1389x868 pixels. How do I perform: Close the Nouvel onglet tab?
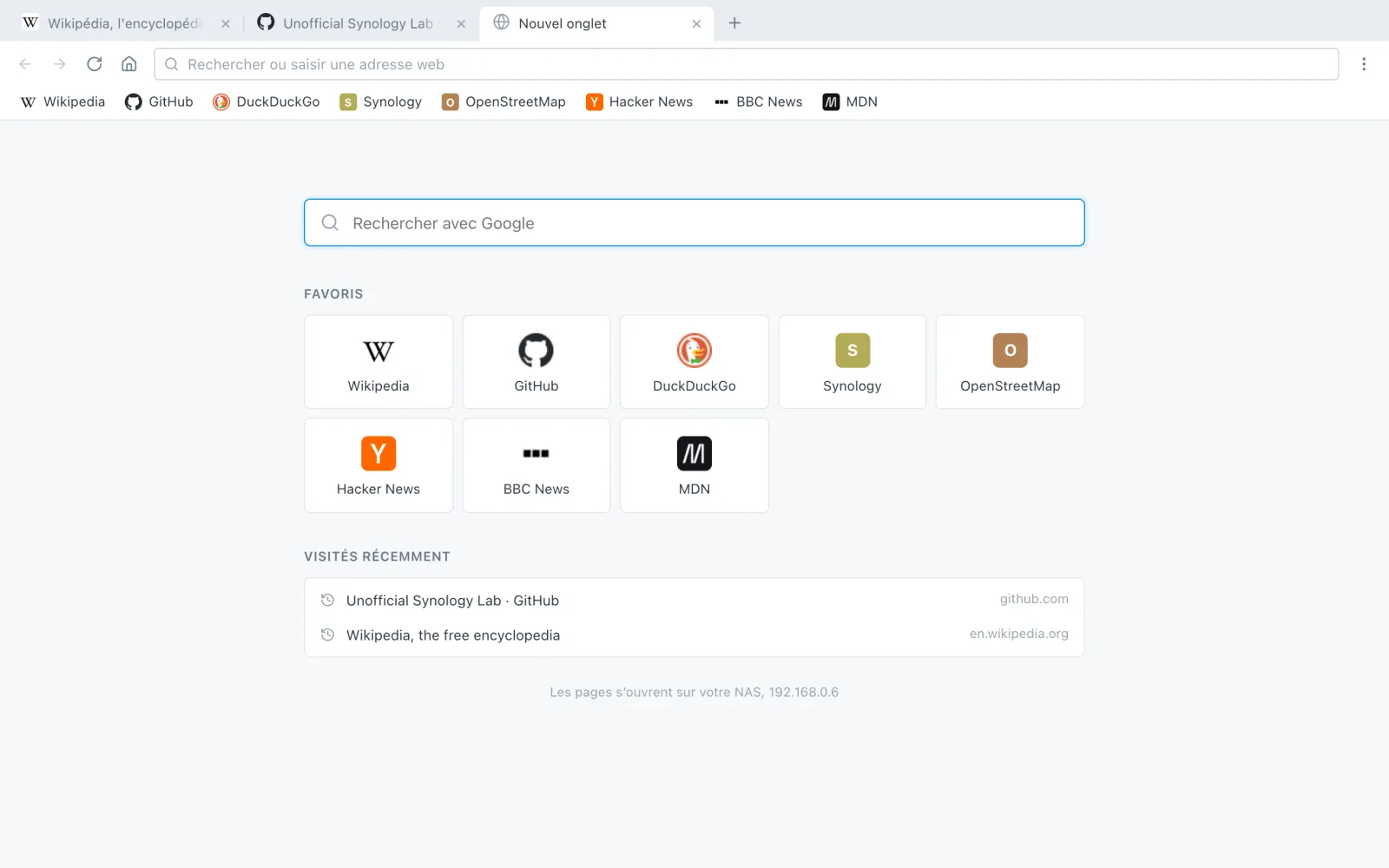696,24
